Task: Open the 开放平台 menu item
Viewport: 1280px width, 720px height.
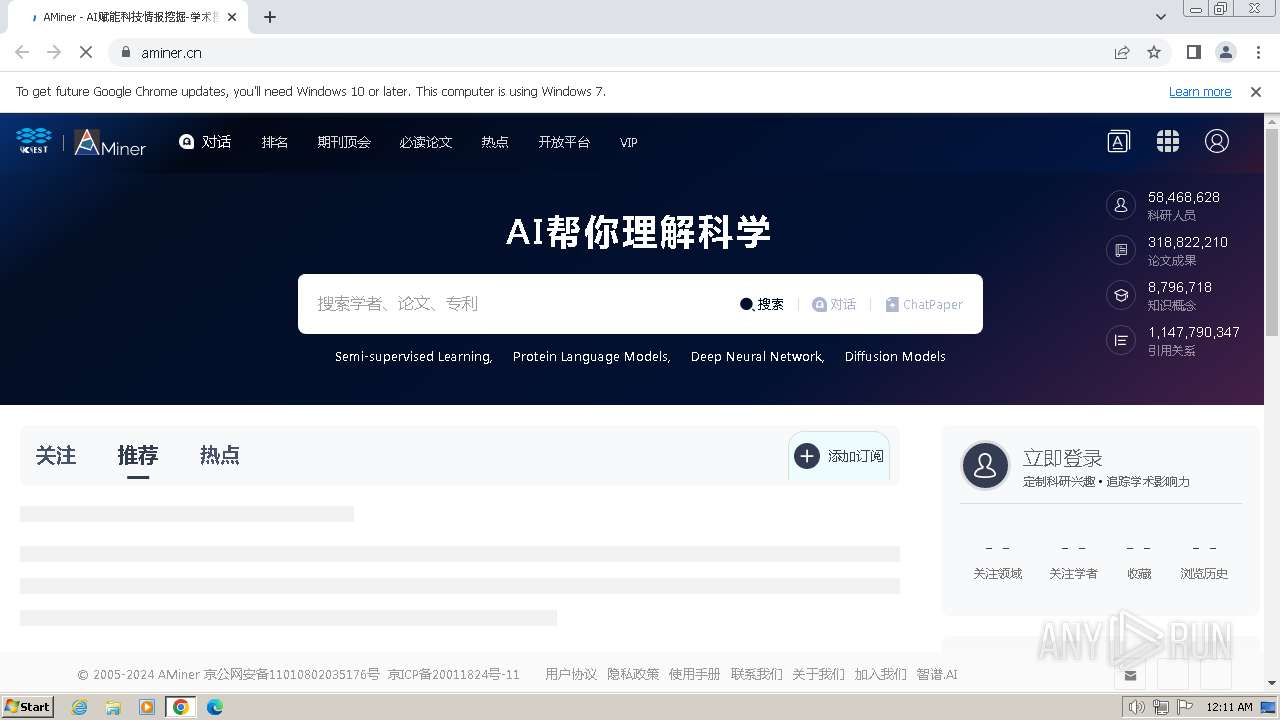Action: click(x=564, y=142)
